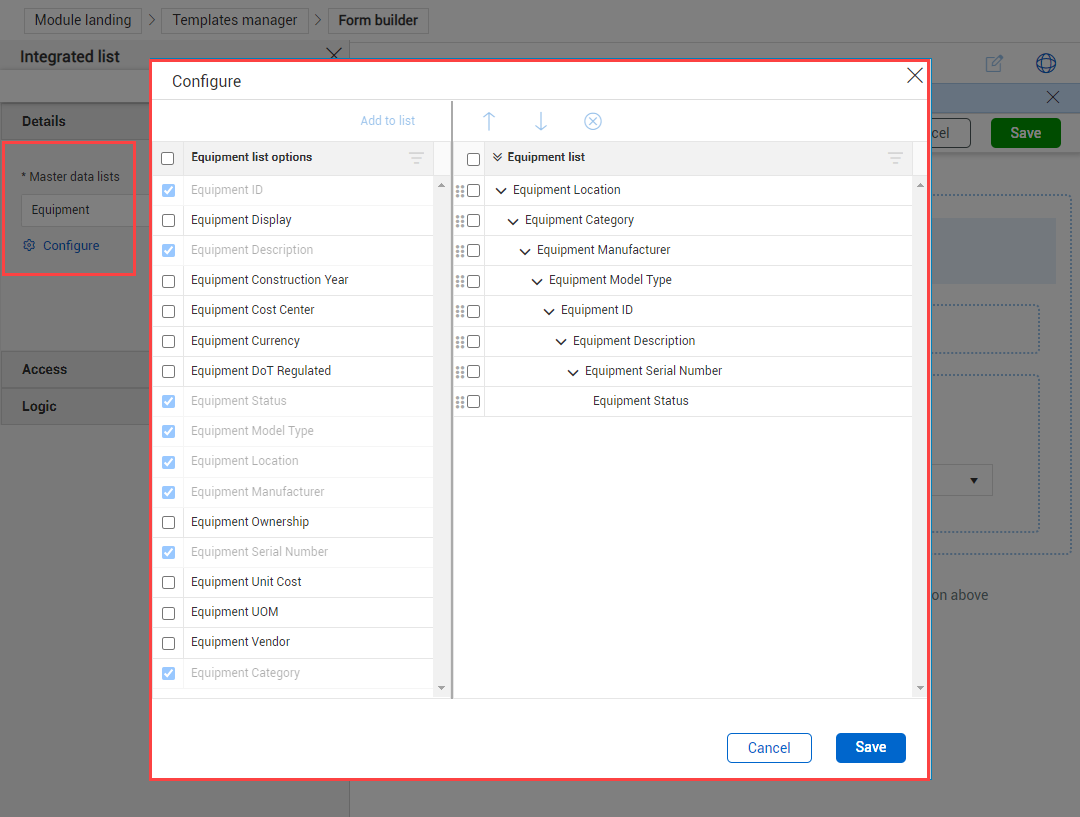Collapse the Equipment Location tree item
Image resolution: width=1080 pixels, height=817 pixels.
pyautogui.click(x=500, y=189)
